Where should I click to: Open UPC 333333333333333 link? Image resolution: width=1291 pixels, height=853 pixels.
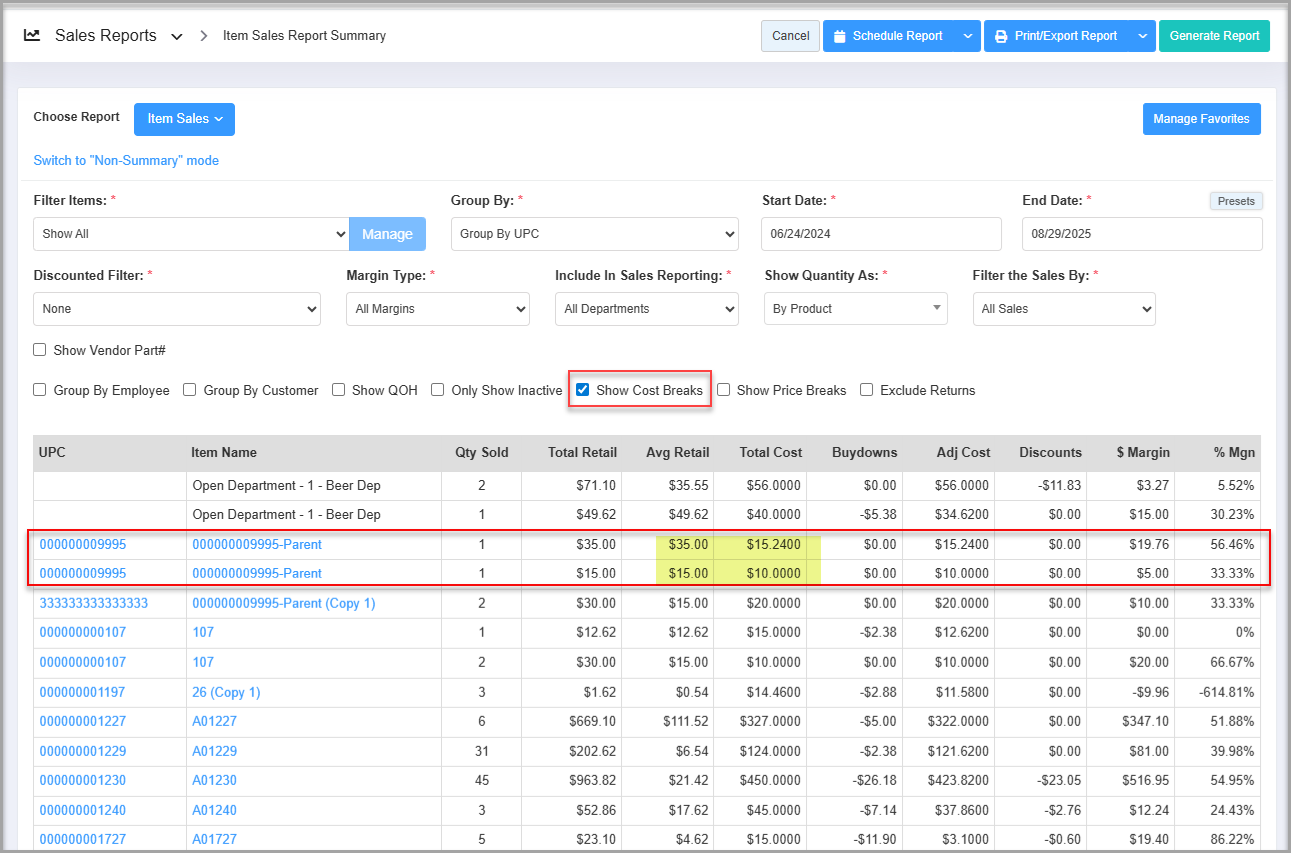(94, 603)
